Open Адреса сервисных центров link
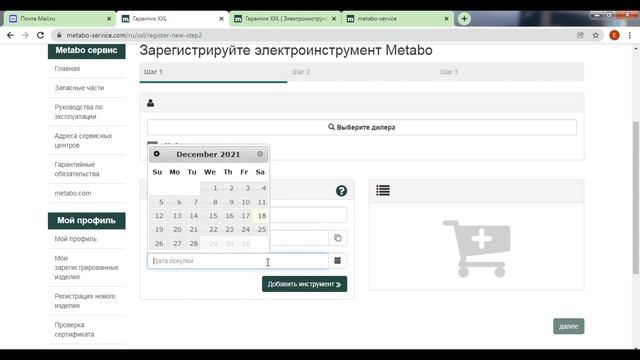The height and width of the screenshot is (360, 640). coord(83,140)
